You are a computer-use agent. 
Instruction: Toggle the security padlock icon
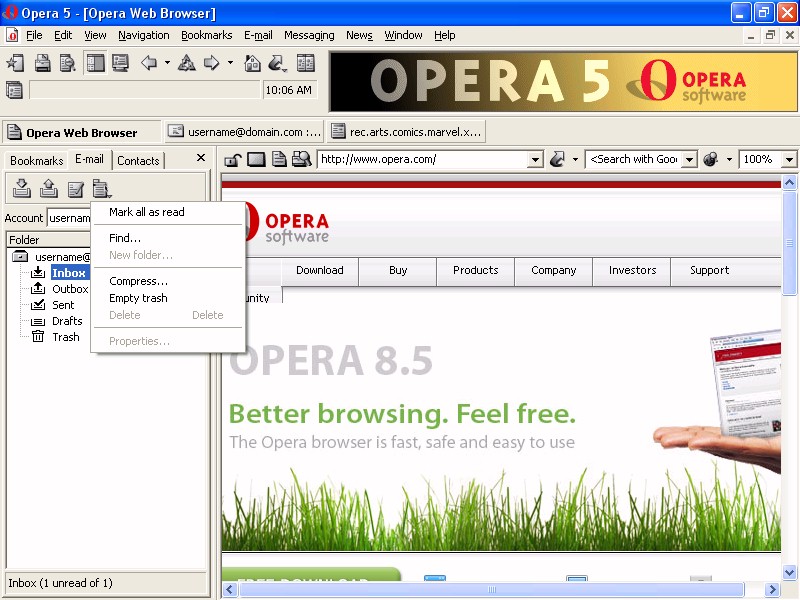tap(233, 160)
